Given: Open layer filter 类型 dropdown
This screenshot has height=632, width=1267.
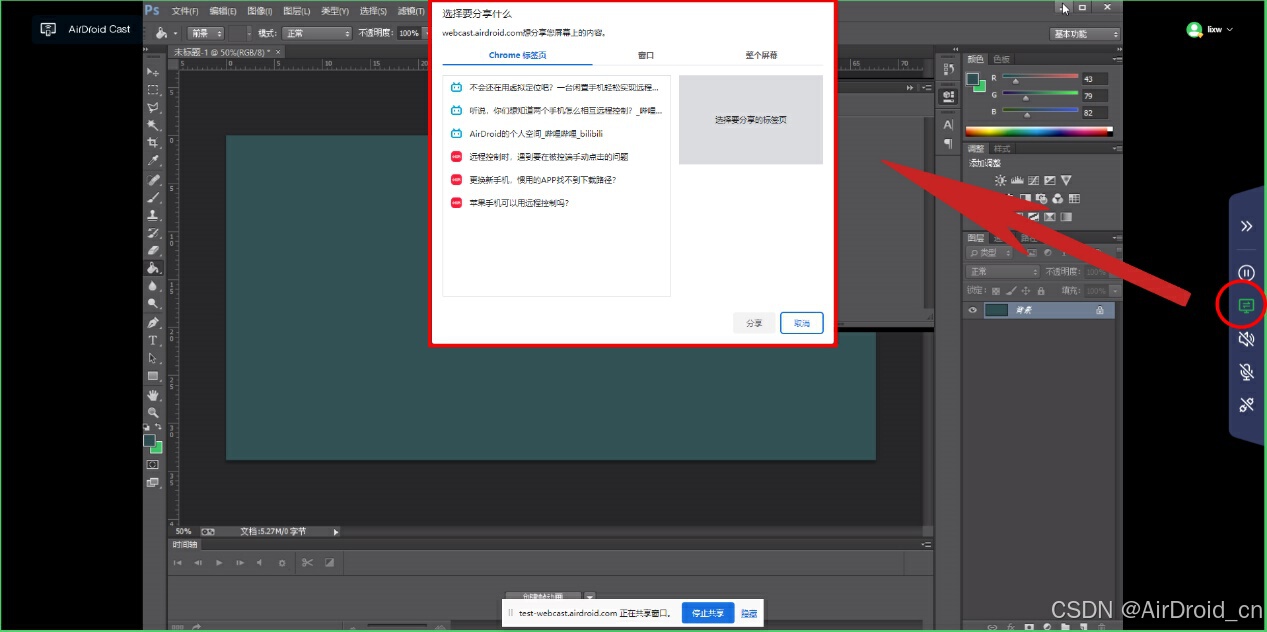Looking at the screenshot, I should (990, 253).
